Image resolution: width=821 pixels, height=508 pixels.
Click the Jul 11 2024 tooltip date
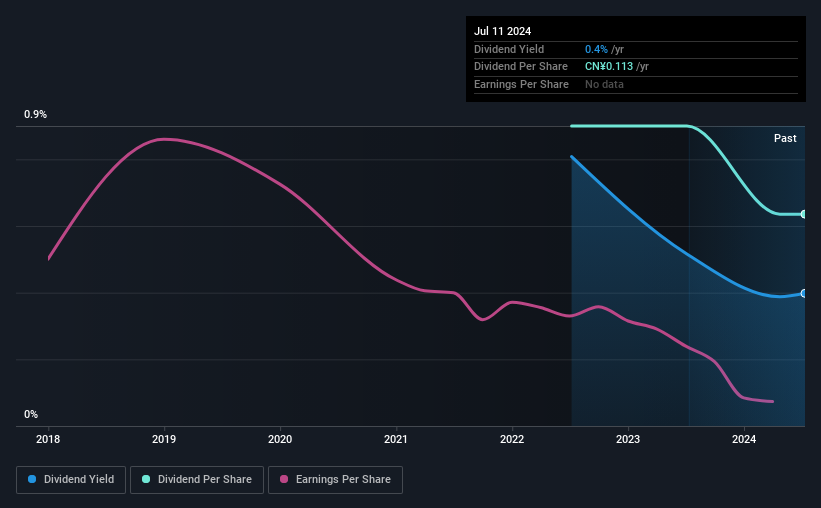click(x=503, y=31)
